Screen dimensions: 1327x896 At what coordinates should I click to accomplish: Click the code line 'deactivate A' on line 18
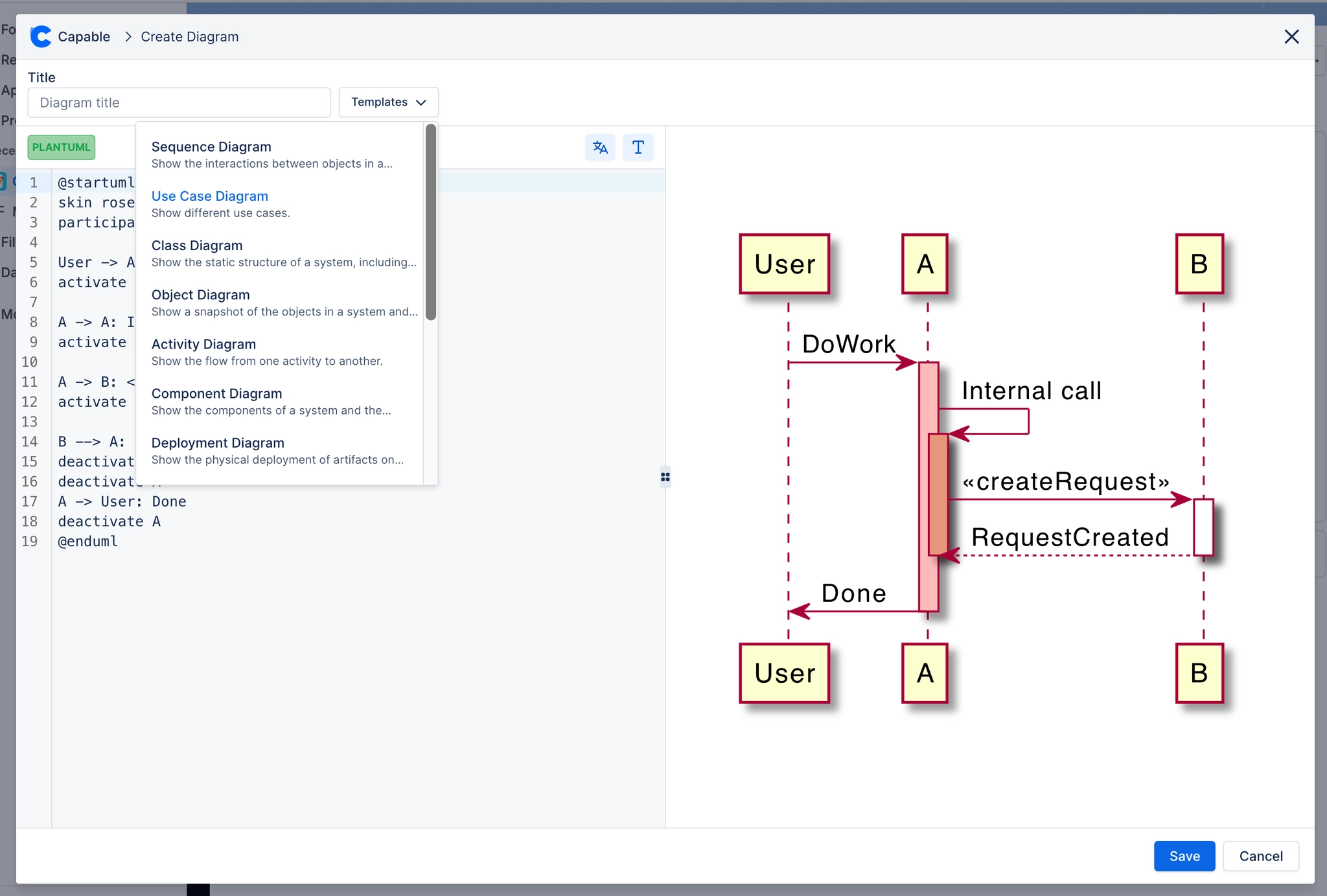click(x=110, y=522)
